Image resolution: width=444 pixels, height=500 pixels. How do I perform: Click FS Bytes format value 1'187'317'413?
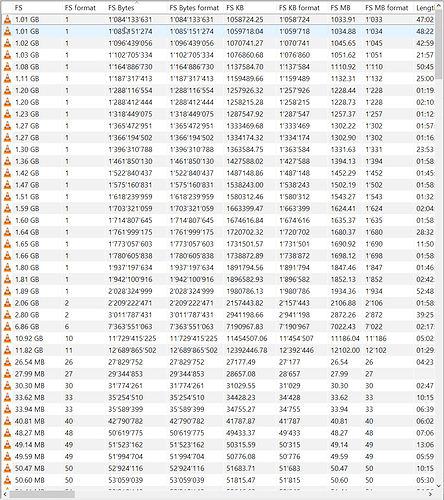click(191, 79)
